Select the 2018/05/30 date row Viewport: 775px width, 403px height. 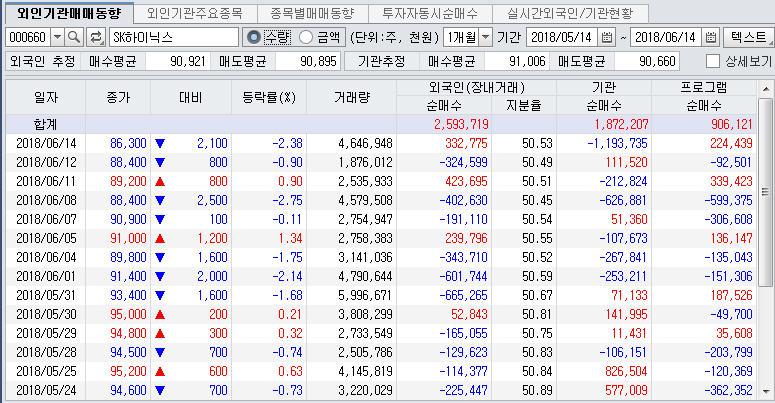coord(381,314)
